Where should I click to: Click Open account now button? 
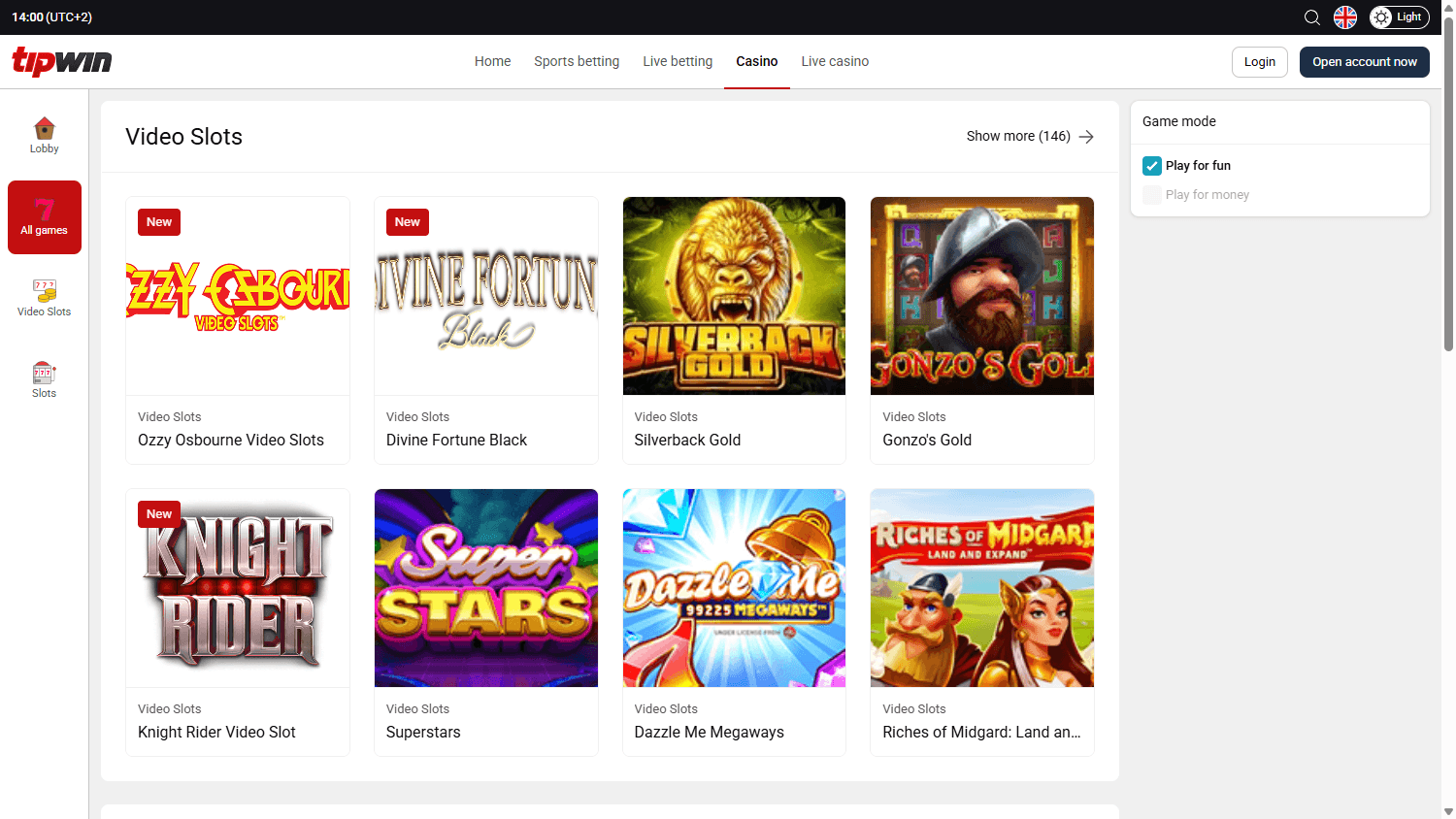[x=1365, y=62]
